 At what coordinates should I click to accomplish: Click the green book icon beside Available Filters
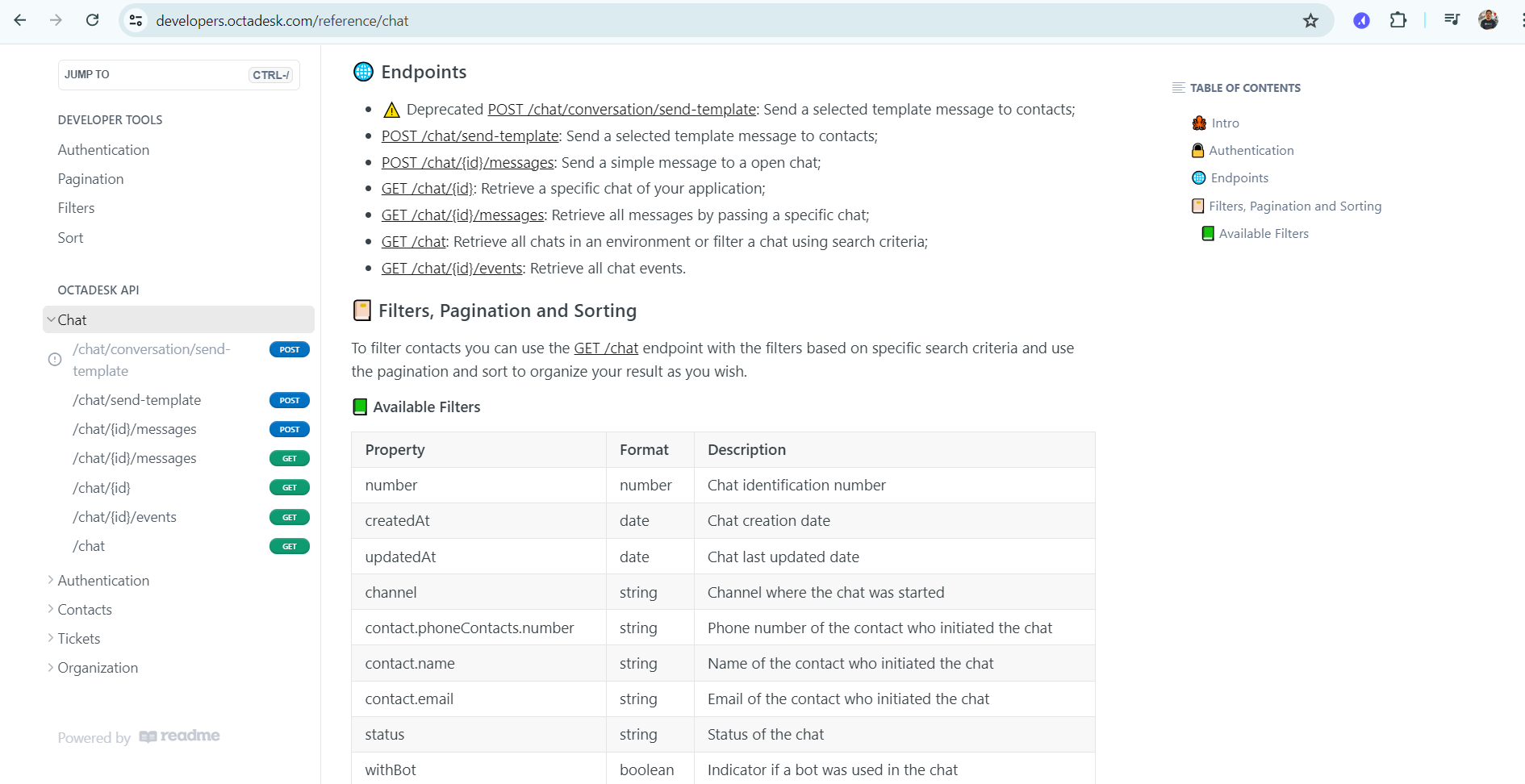(360, 407)
